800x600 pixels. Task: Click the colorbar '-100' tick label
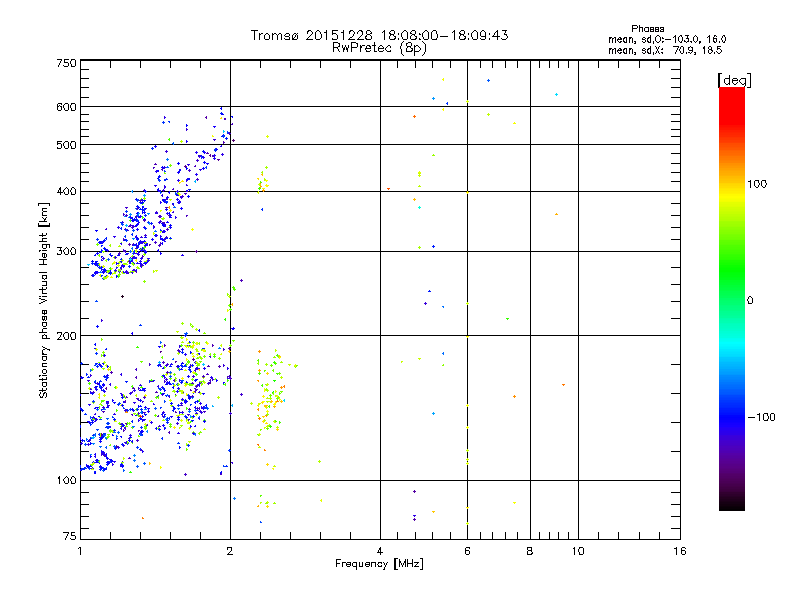[761, 417]
